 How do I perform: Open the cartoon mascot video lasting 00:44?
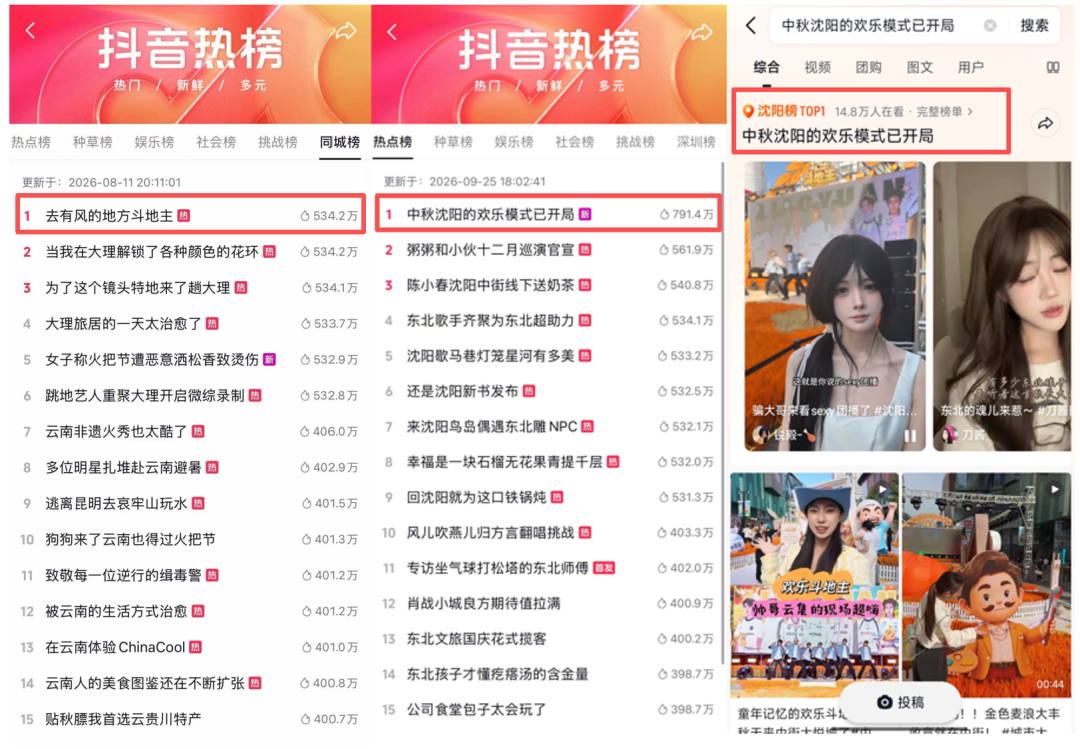[986, 584]
